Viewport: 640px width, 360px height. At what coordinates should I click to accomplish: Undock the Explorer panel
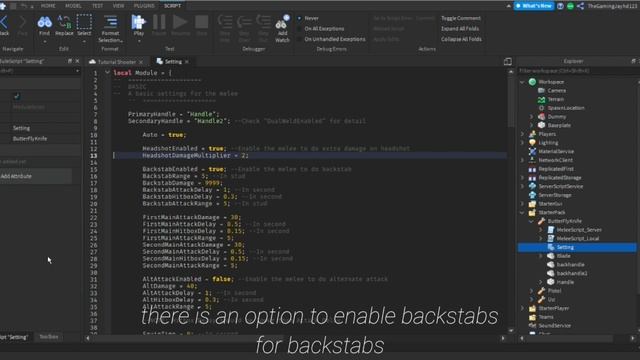point(633,61)
